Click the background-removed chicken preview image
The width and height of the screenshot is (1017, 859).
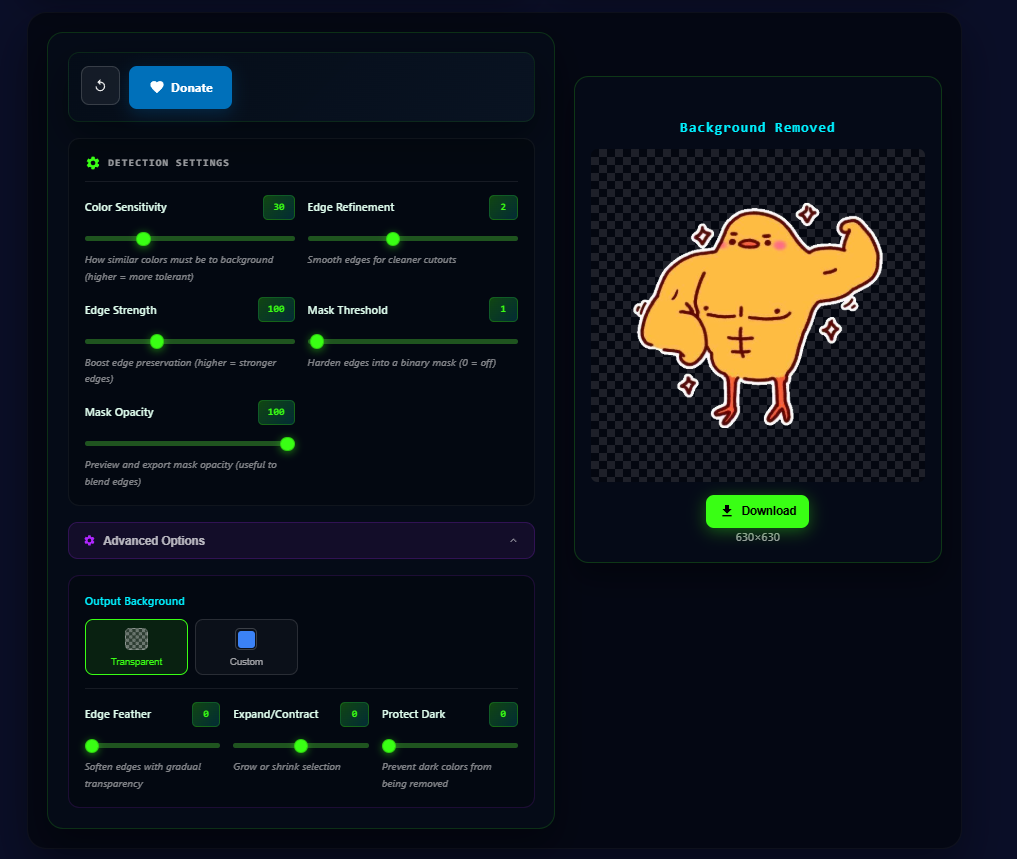coord(758,315)
